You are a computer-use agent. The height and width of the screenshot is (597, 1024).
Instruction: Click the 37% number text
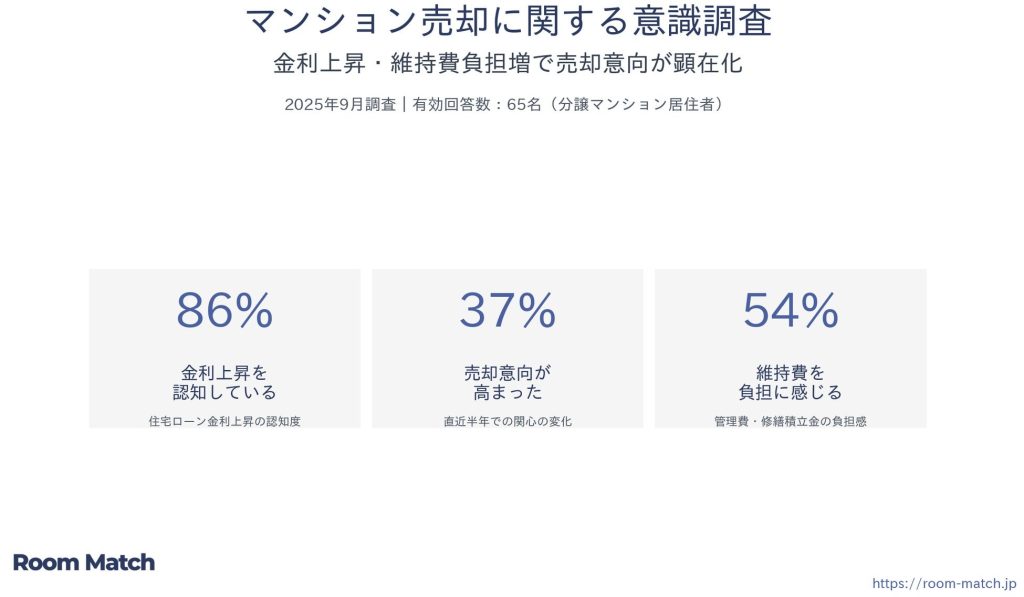click(507, 310)
